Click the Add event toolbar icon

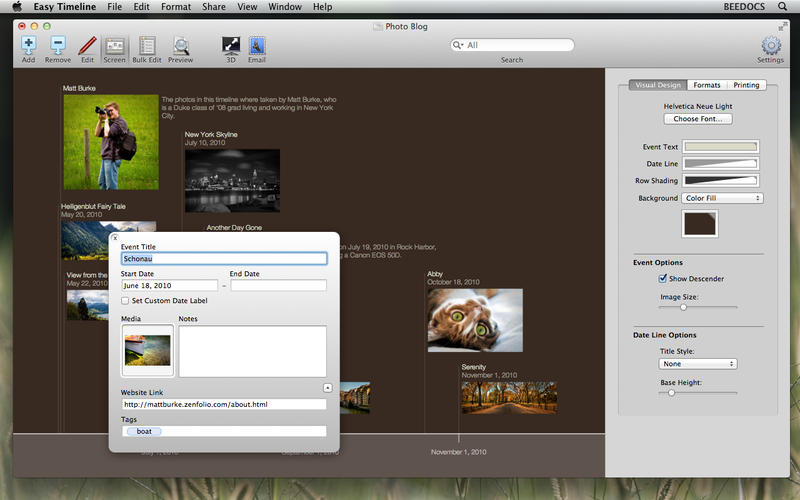[x=28, y=46]
